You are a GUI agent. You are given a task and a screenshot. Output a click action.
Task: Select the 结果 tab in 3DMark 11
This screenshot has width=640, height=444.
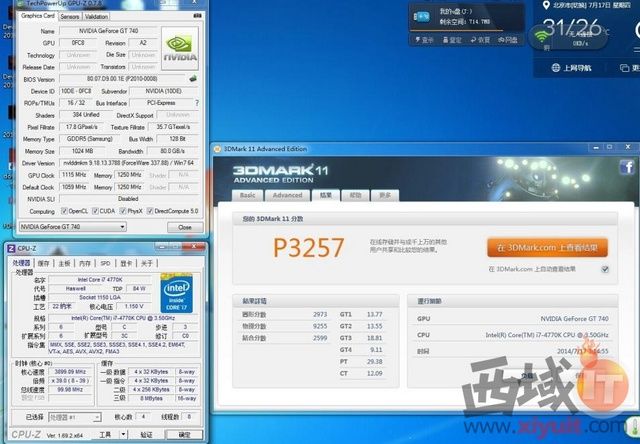[x=326, y=195]
